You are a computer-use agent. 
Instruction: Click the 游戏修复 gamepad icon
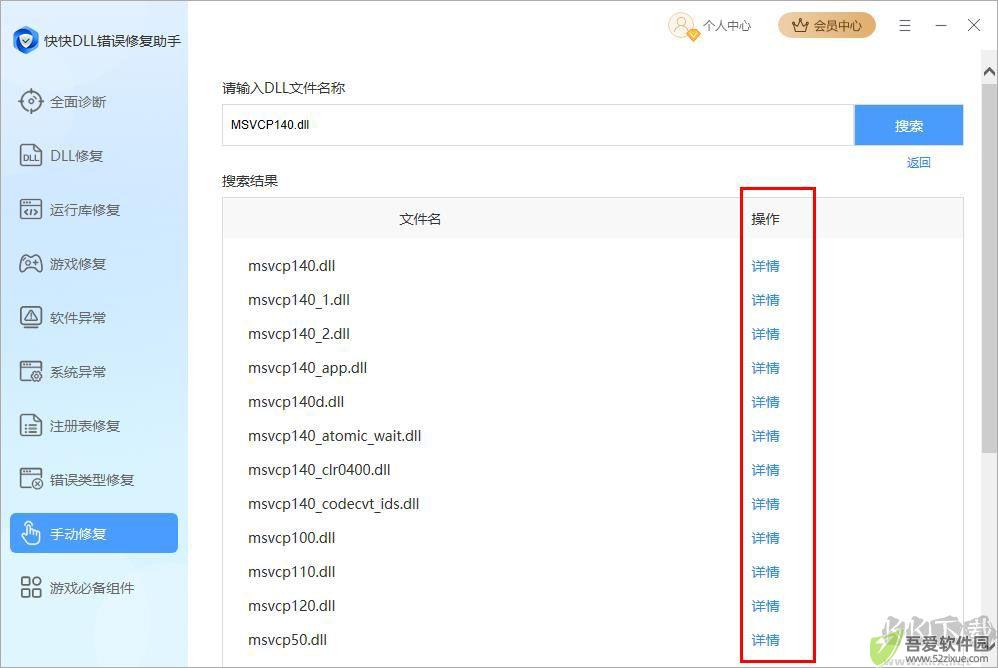point(31,263)
